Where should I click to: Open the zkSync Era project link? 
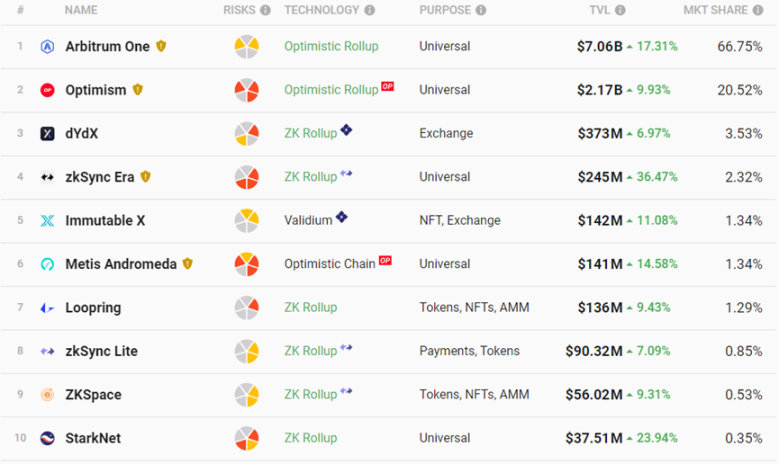click(x=100, y=177)
